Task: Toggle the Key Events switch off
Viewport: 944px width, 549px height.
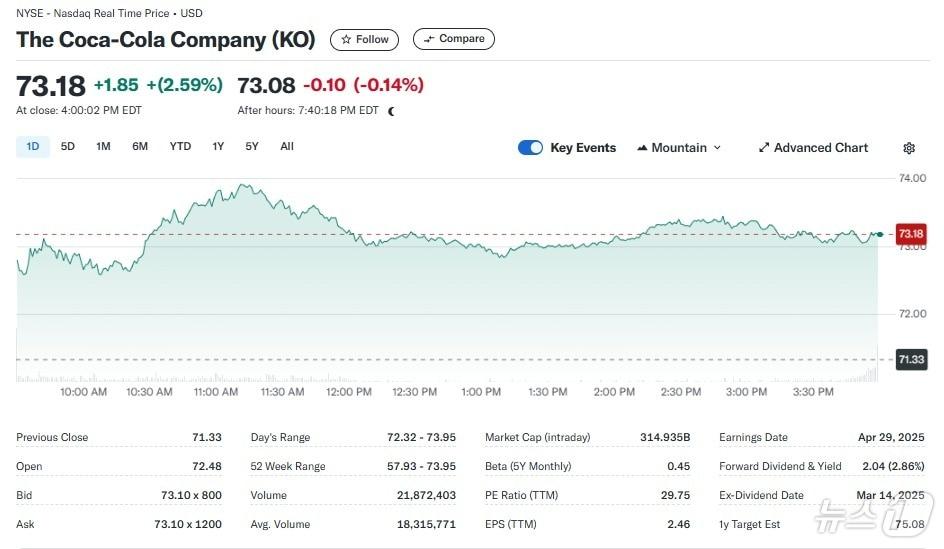Action: [x=530, y=148]
